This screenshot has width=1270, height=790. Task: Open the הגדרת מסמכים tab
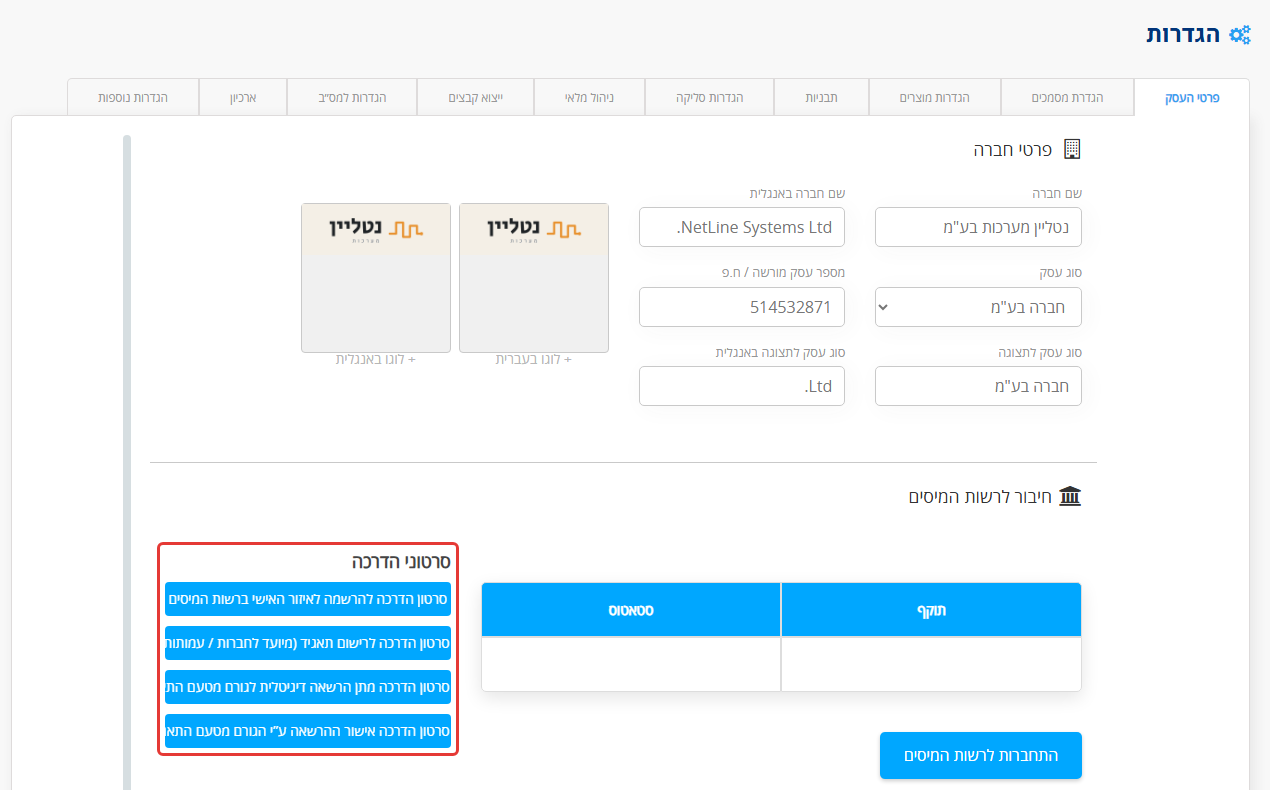(x=1067, y=98)
